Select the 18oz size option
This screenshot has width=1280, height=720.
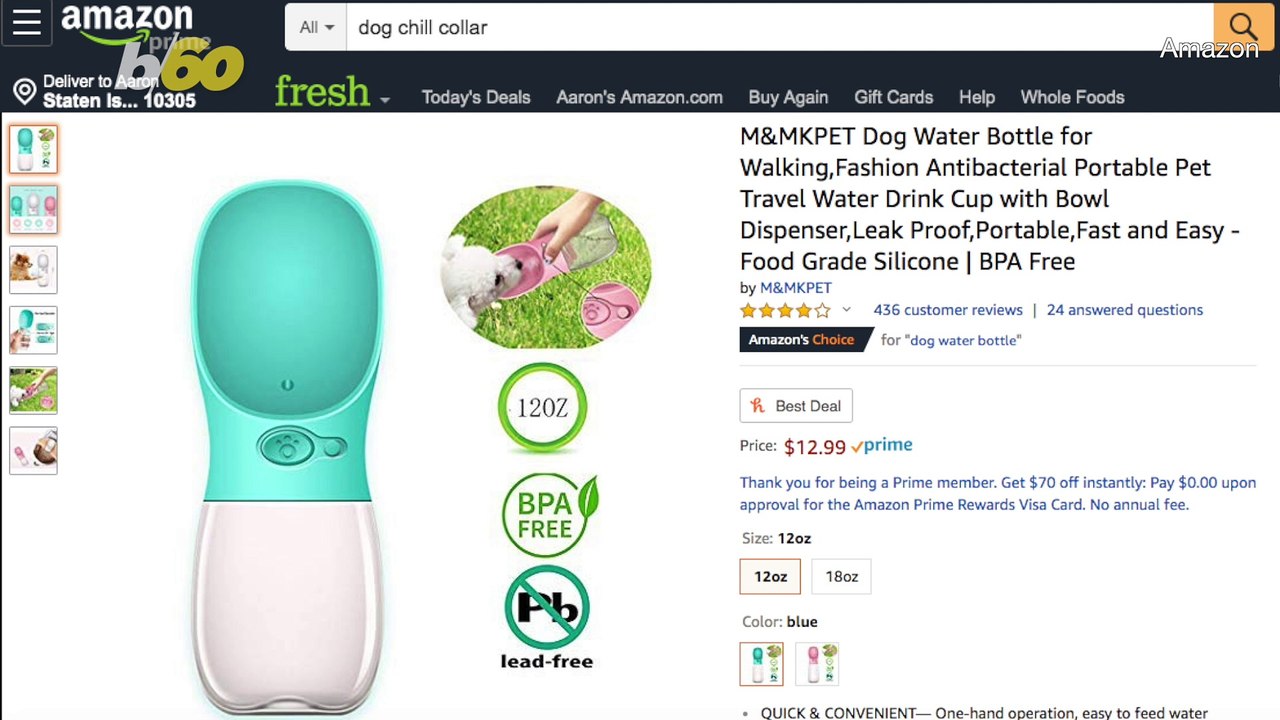coord(841,576)
